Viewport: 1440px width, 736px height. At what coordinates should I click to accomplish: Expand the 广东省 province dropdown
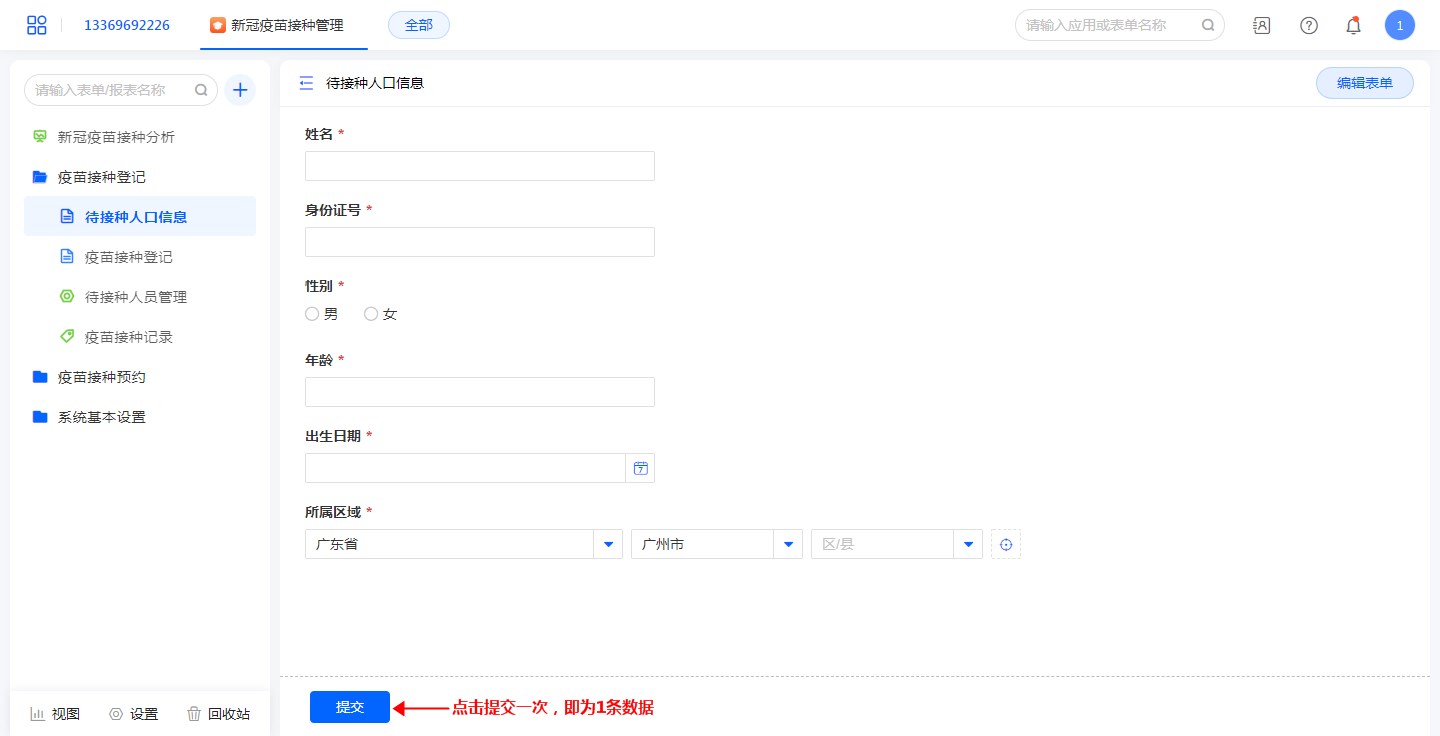pos(608,544)
